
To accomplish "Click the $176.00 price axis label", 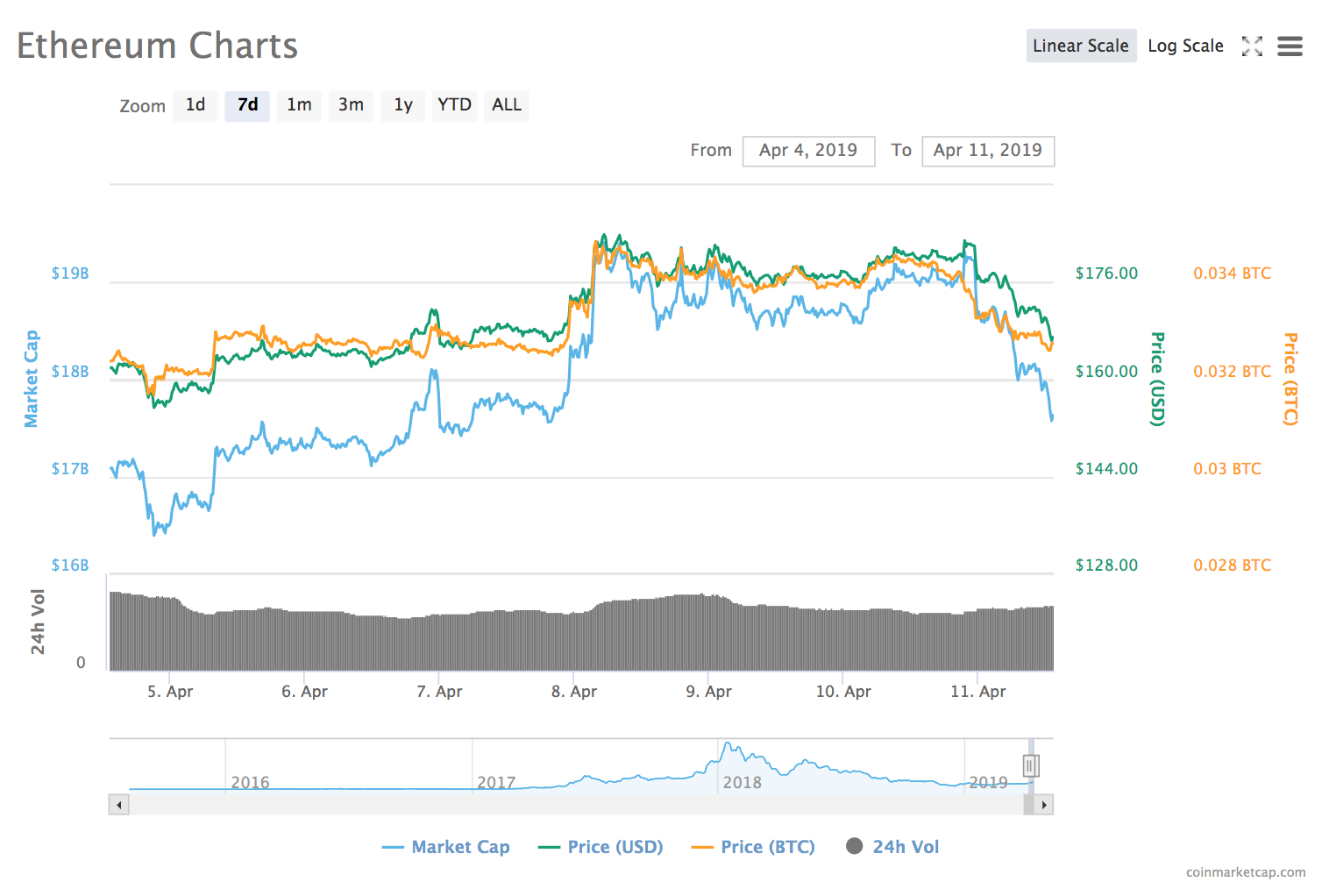I will click(x=1106, y=274).
